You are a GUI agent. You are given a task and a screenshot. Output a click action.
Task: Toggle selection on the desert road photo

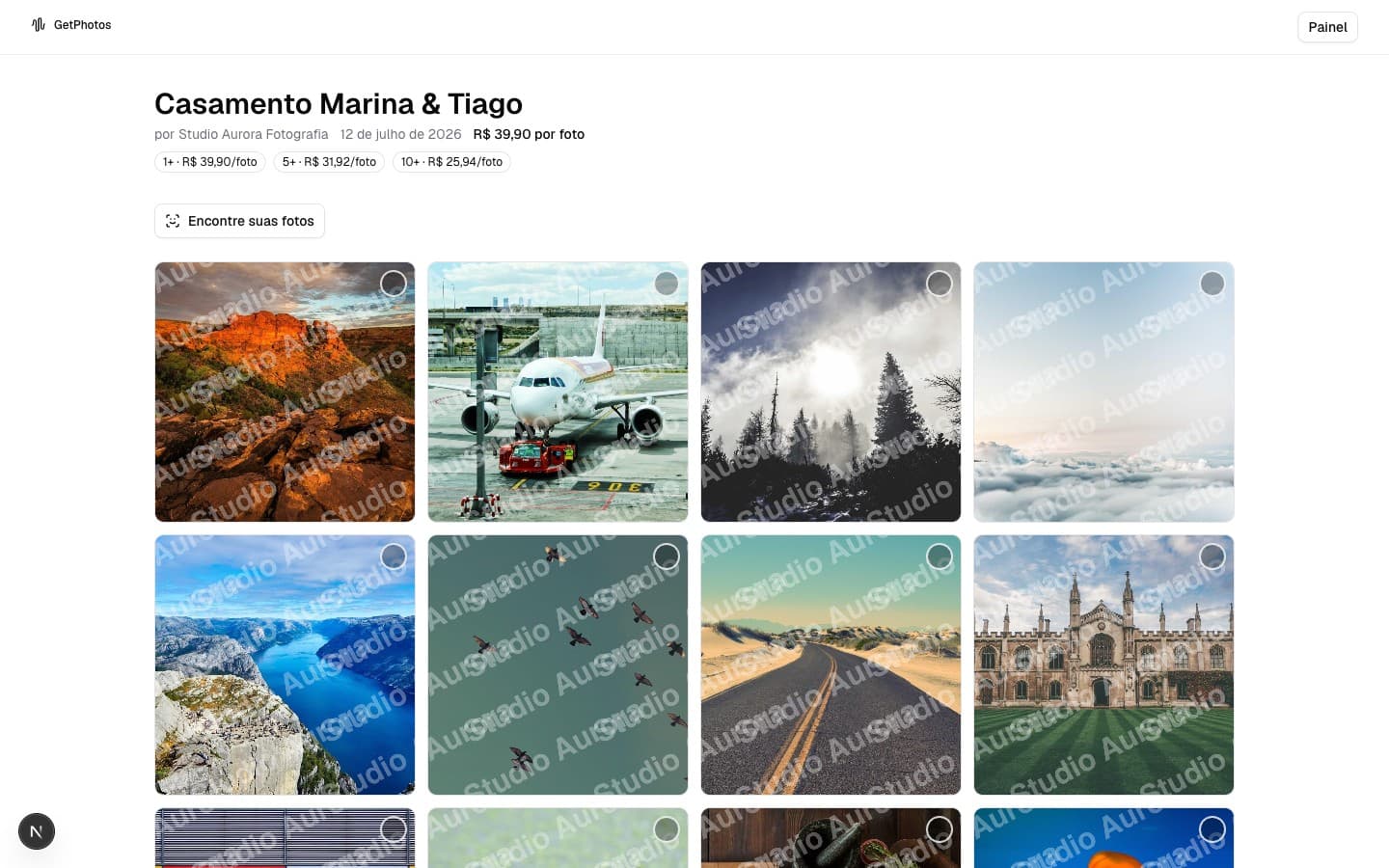pos(940,556)
